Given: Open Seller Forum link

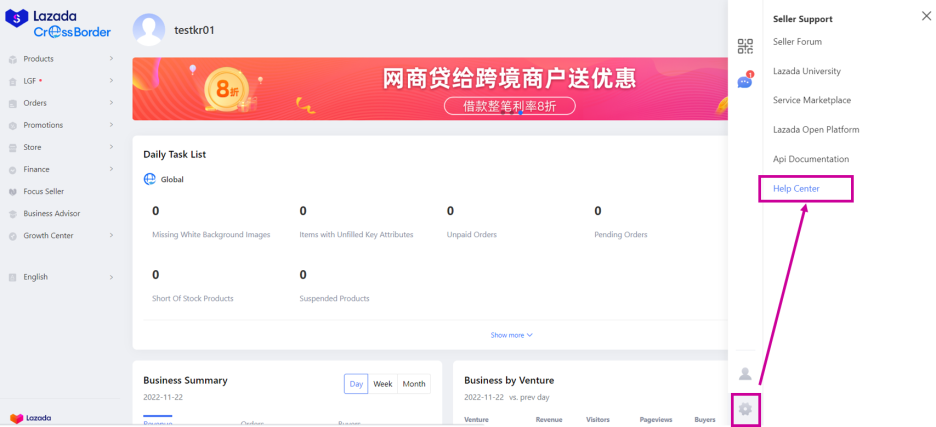Looking at the screenshot, I should (x=797, y=42).
